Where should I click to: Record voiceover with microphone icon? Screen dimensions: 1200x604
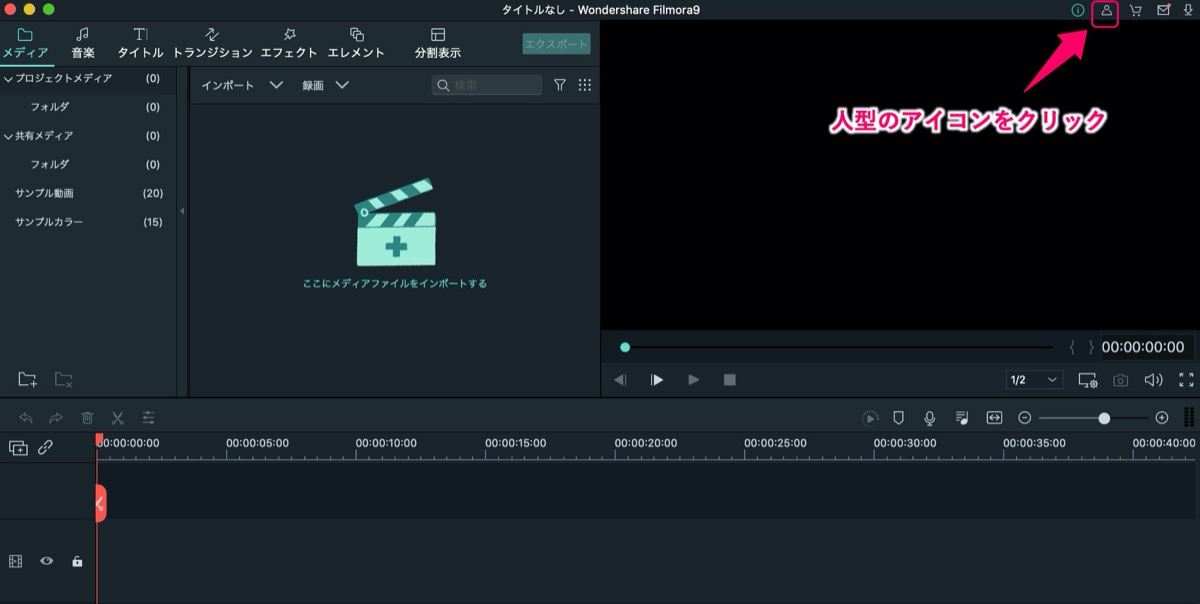[930, 418]
